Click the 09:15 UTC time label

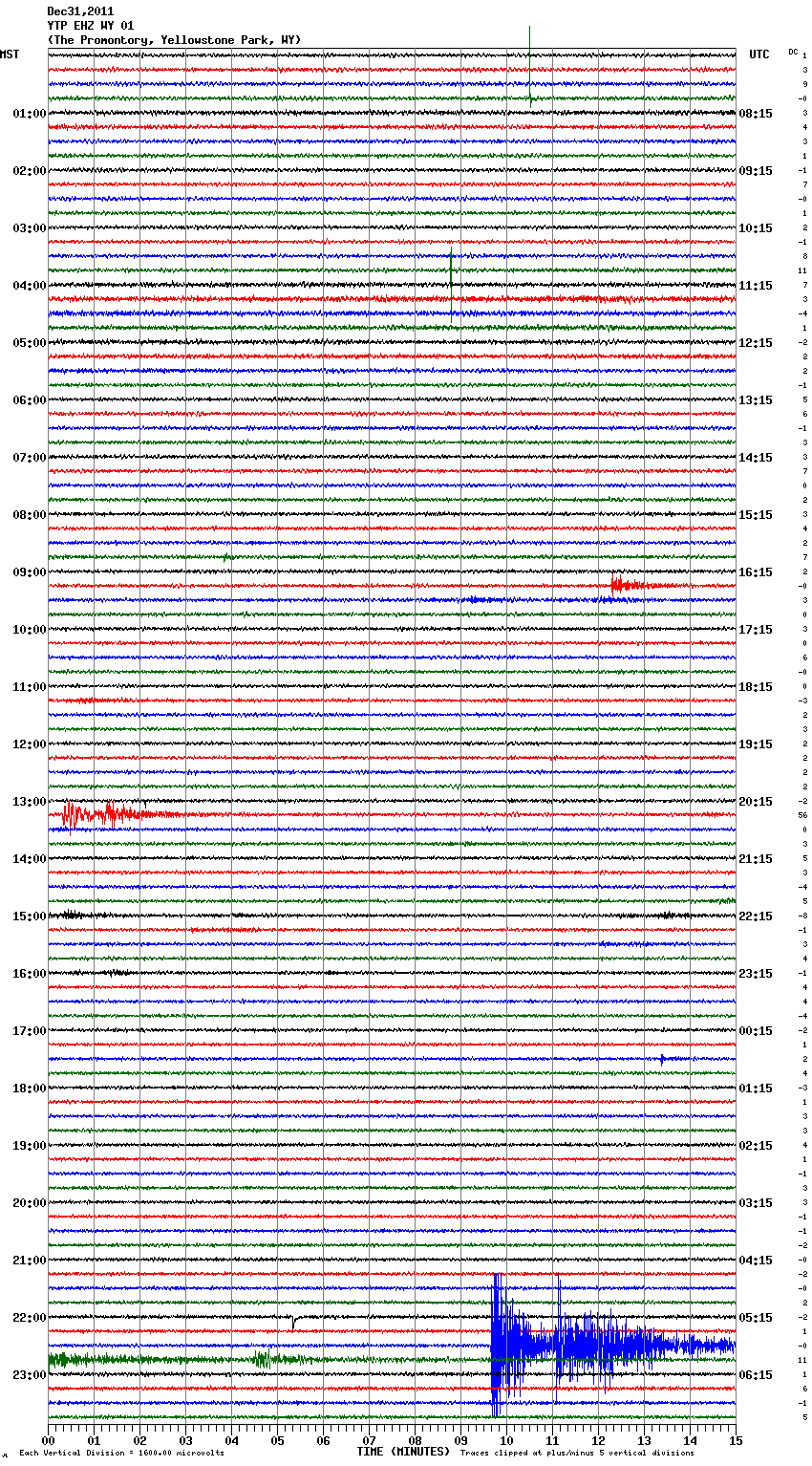pyautogui.click(x=756, y=171)
